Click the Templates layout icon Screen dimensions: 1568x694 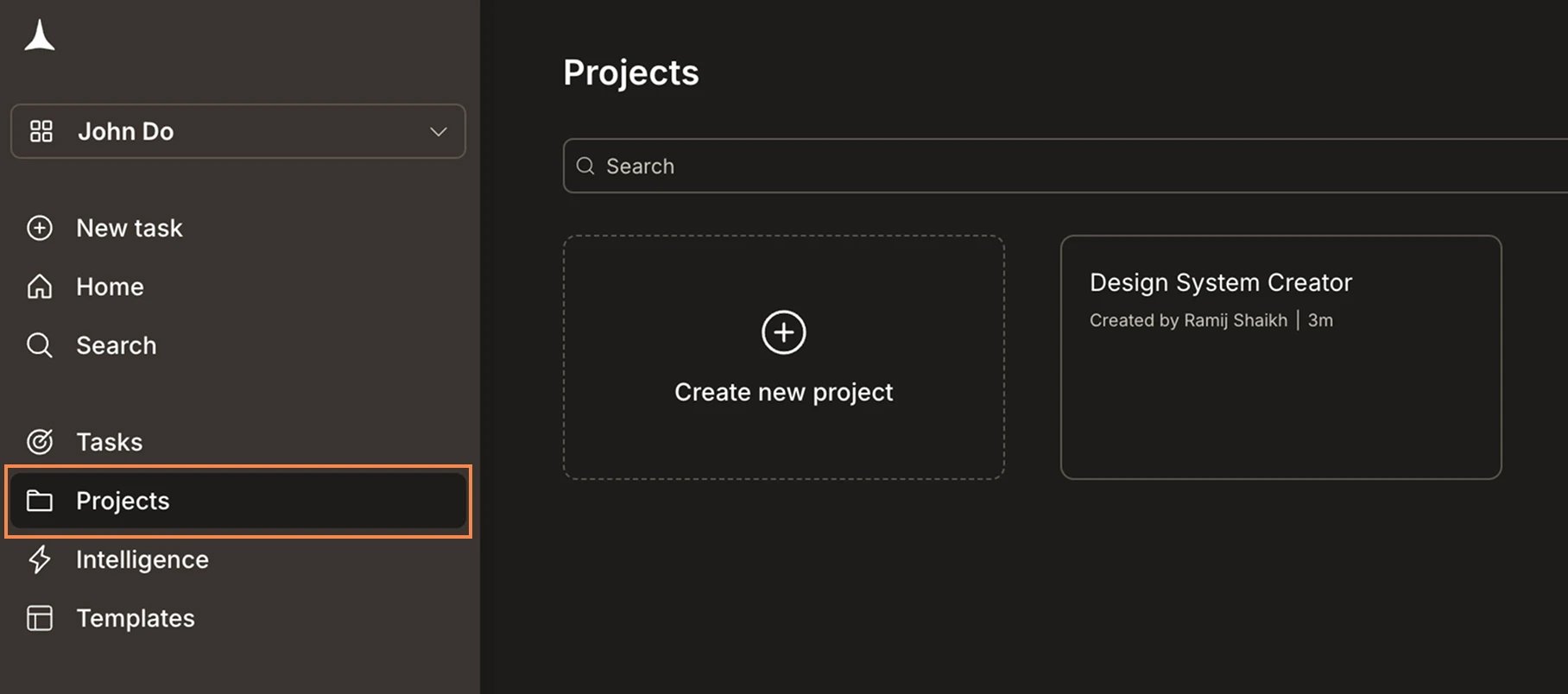40,618
